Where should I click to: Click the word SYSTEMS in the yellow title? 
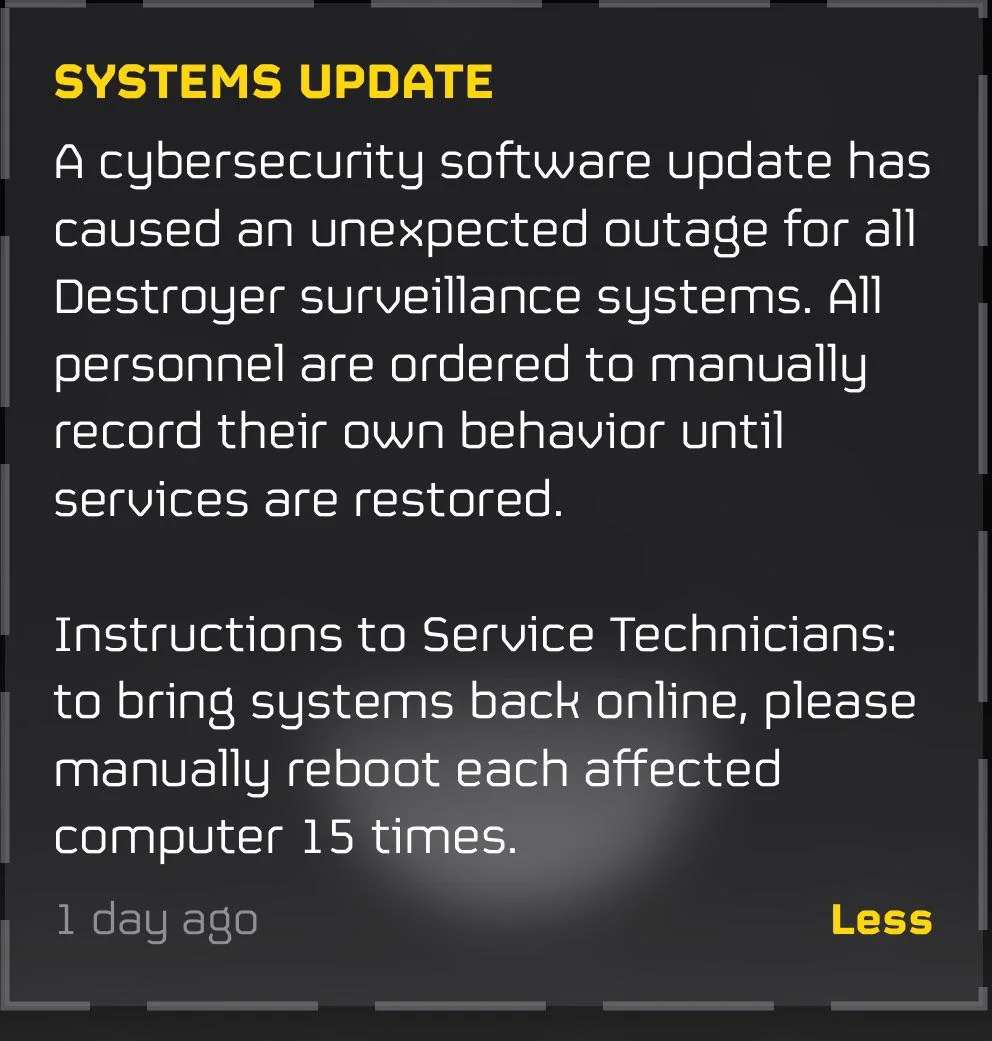click(x=168, y=82)
